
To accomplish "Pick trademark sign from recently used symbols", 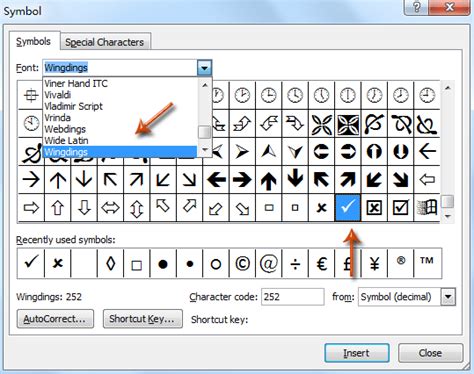I will tap(427, 263).
